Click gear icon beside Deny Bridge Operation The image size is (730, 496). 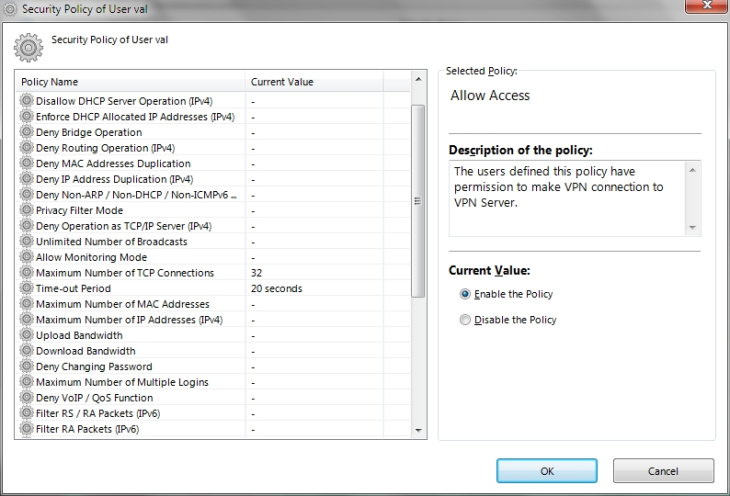tap(27, 132)
